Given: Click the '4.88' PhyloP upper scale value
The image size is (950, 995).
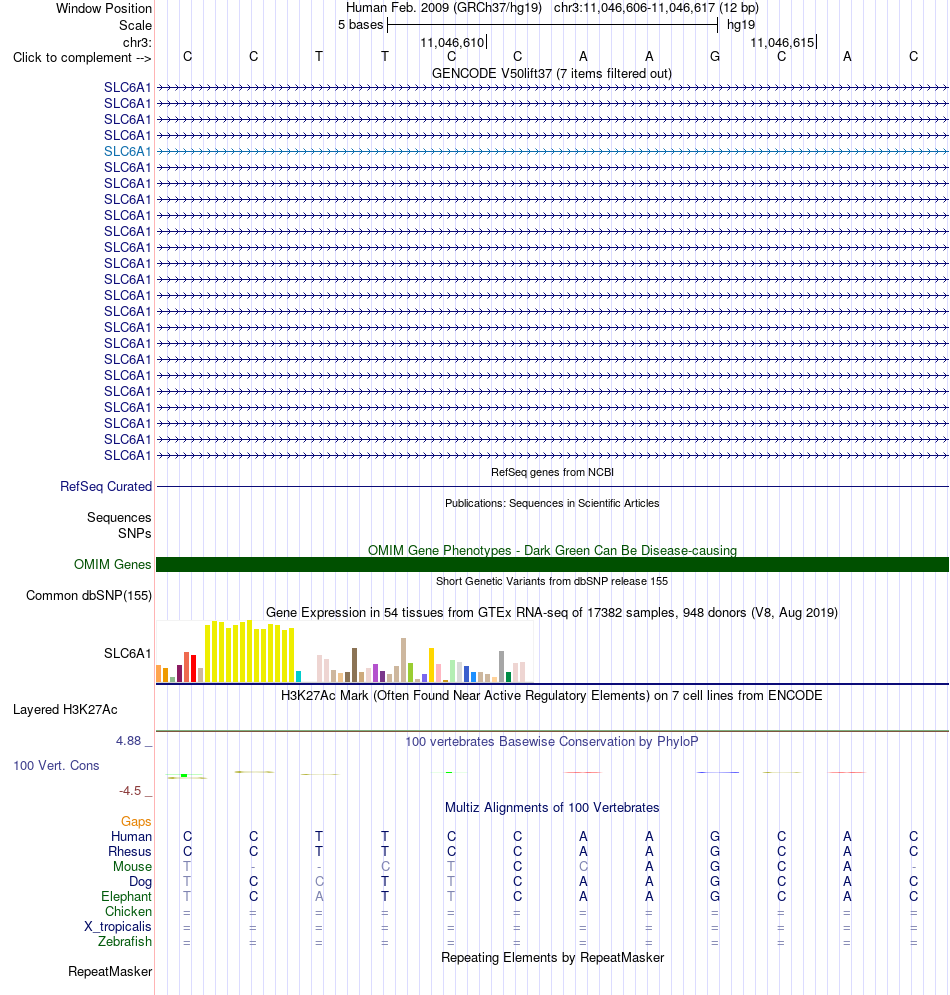Looking at the screenshot, I should click(128, 741).
